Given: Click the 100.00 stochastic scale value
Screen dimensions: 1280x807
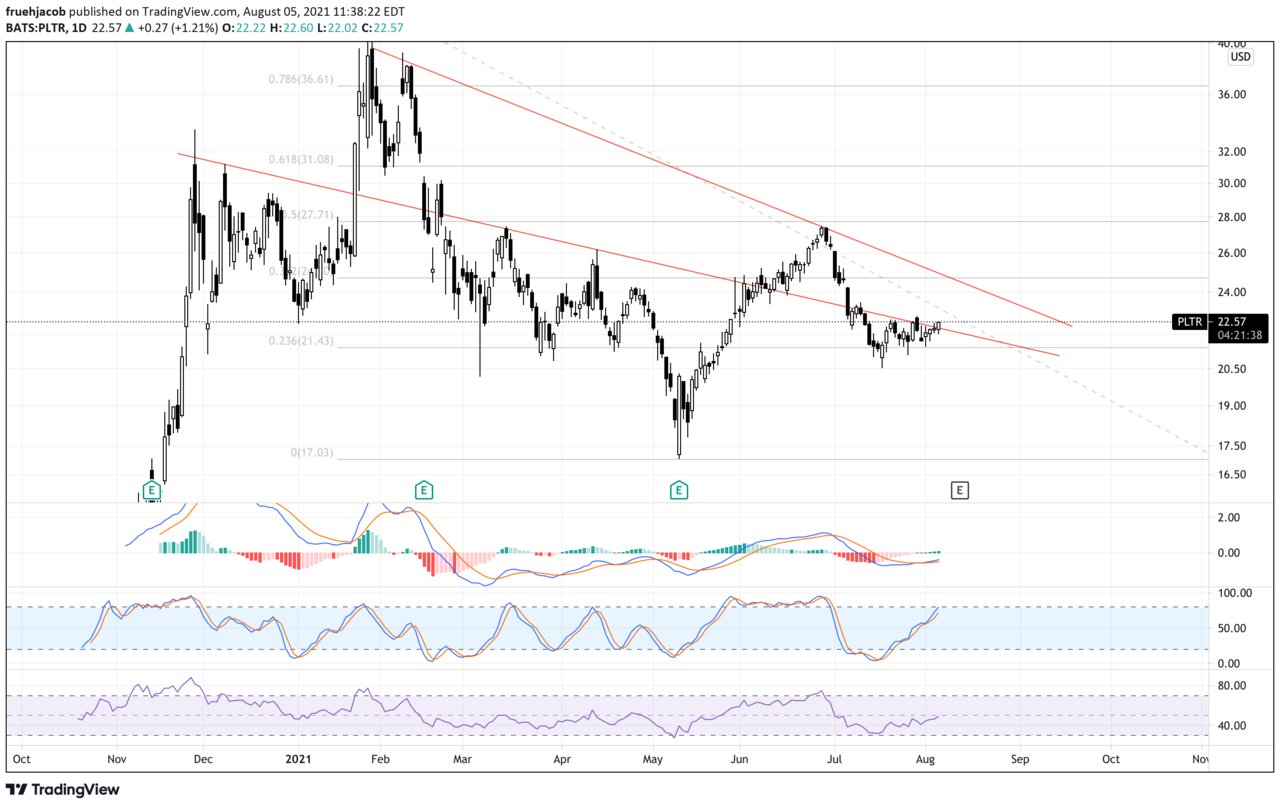Looking at the screenshot, I should point(1234,593).
